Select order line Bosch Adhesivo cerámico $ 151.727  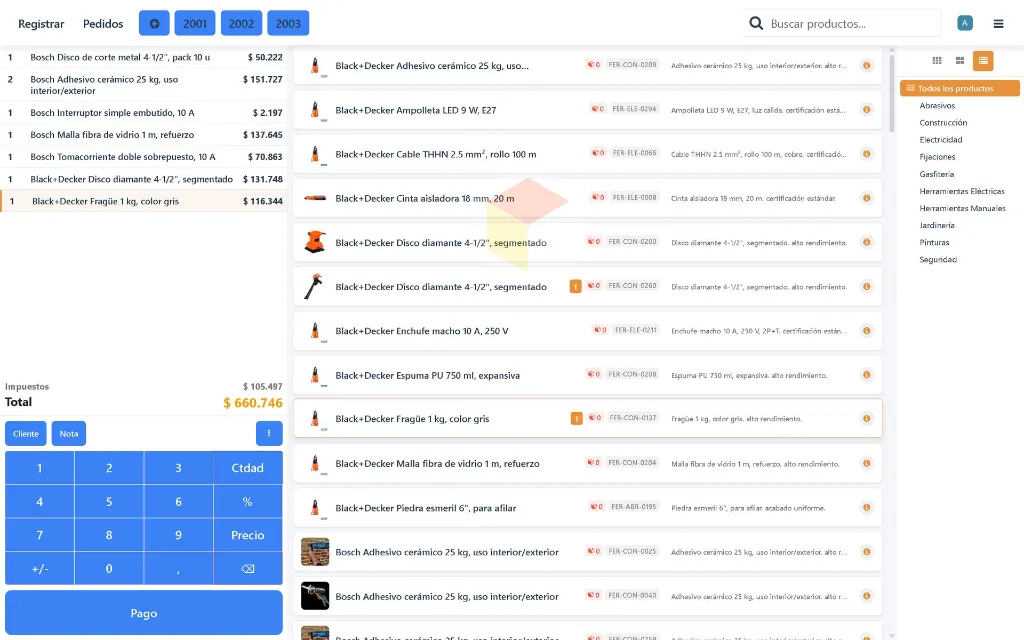tap(144, 85)
